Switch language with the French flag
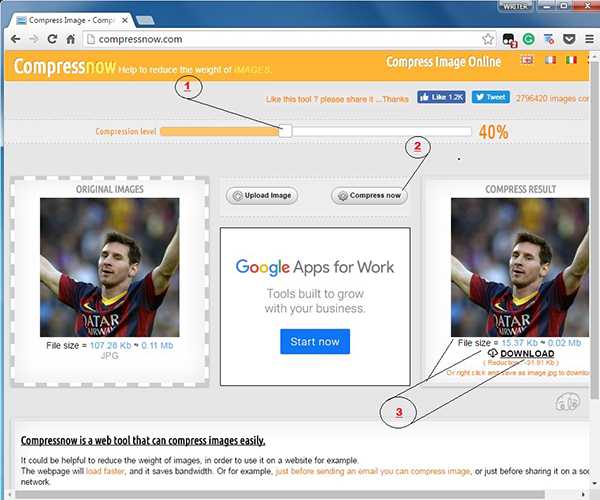 (550, 60)
